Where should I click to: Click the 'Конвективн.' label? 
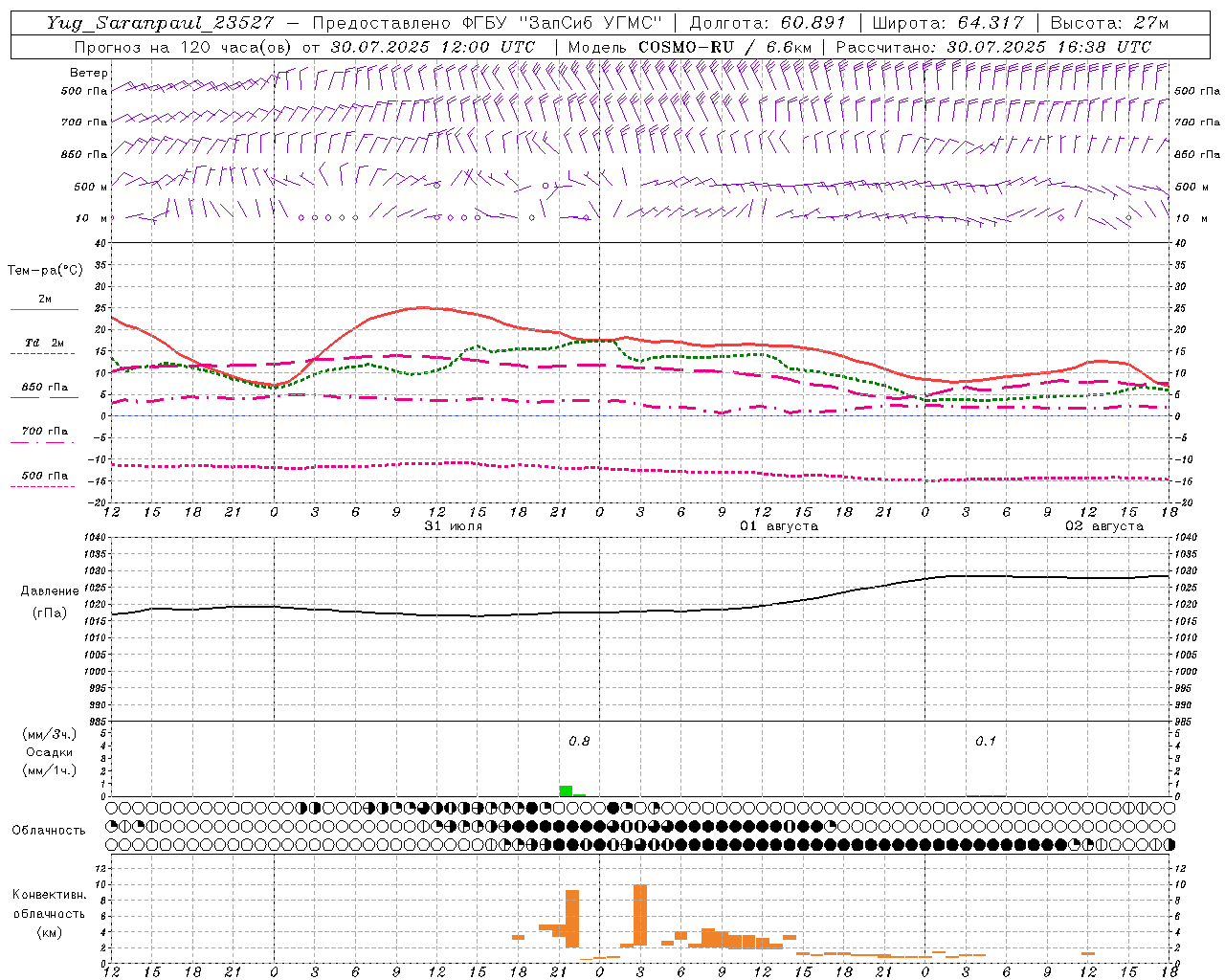(x=50, y=895)
